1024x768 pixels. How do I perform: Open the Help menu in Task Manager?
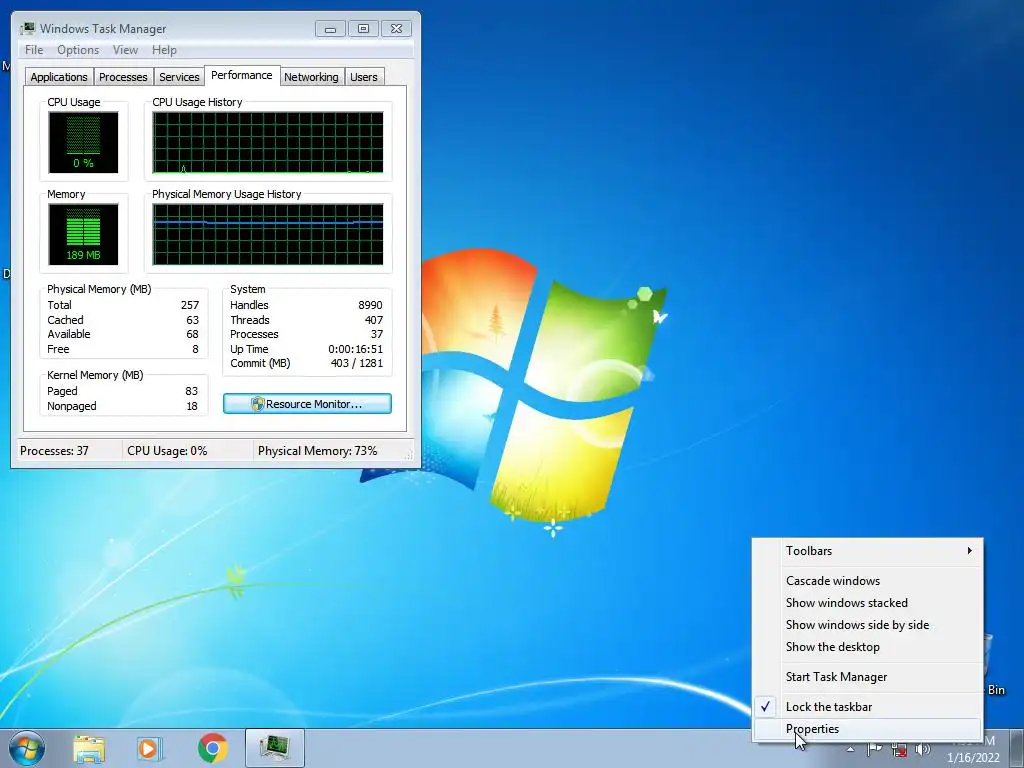coord(164,50)
